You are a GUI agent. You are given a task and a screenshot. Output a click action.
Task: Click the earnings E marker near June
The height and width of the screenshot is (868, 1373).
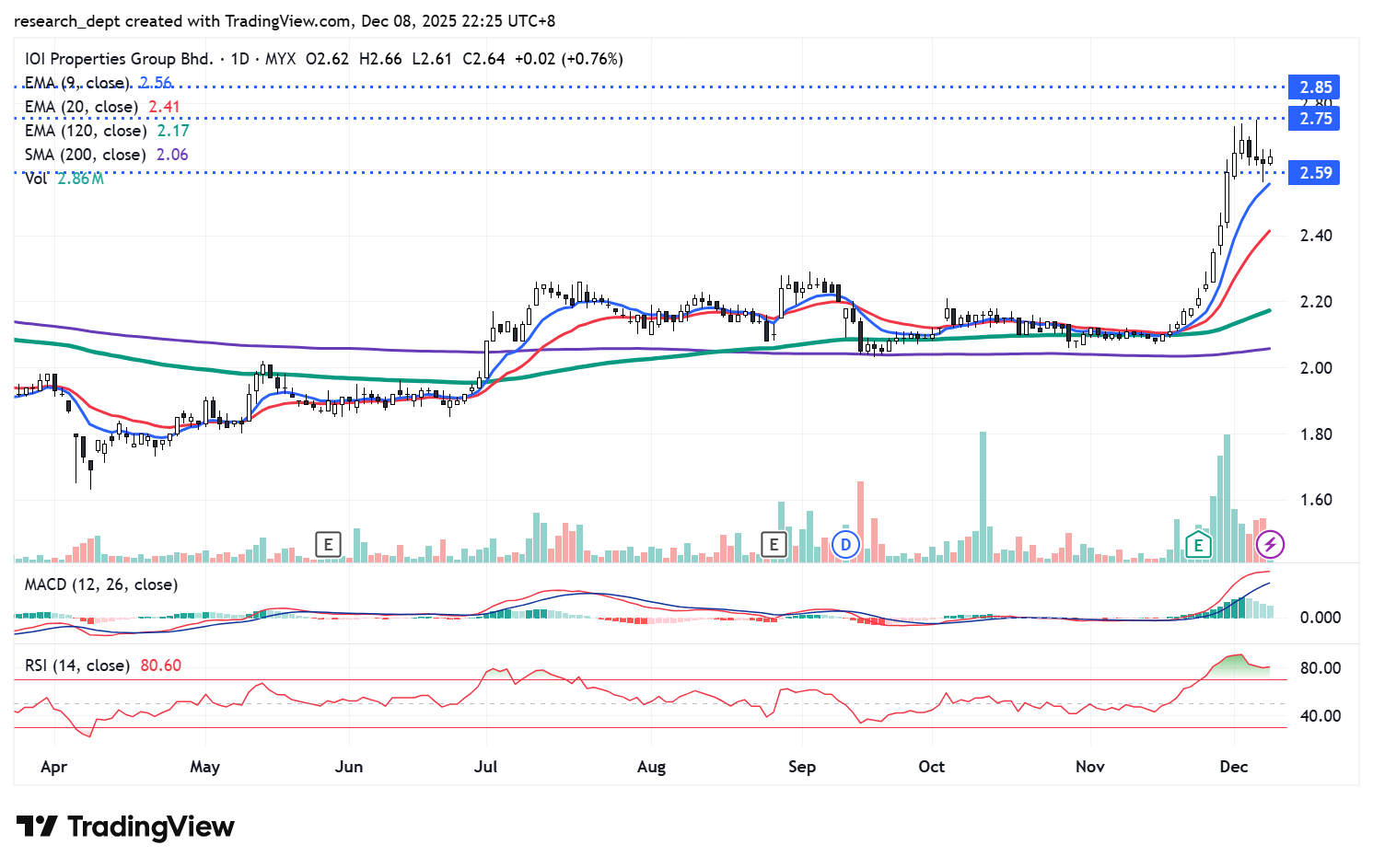click(x=328, y=544)
